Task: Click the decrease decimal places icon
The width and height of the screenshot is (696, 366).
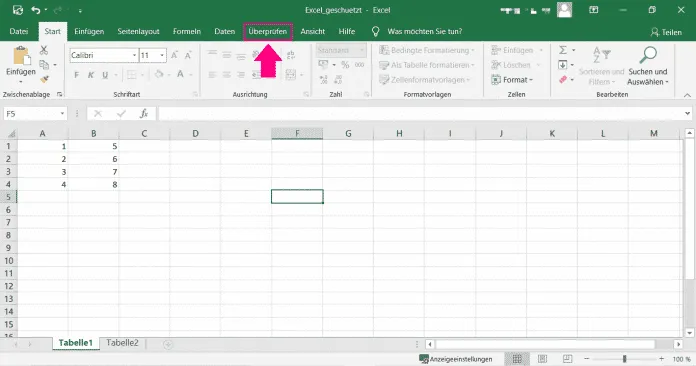Action: (x=338, y=79)
